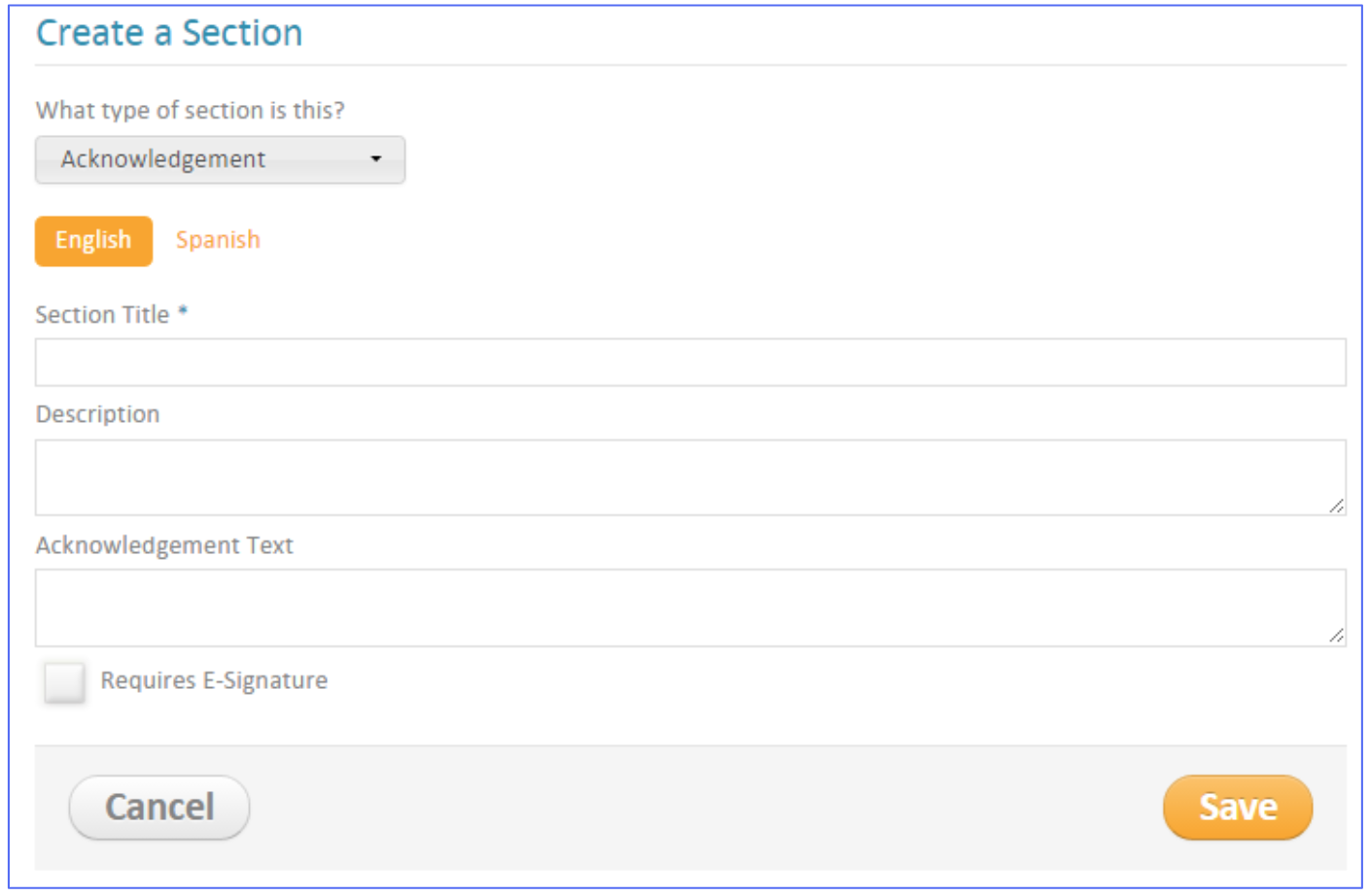This screenshot has width=1369, height=896.
Task: Click the Requires E-Signature label text
Action: point(214,680)
